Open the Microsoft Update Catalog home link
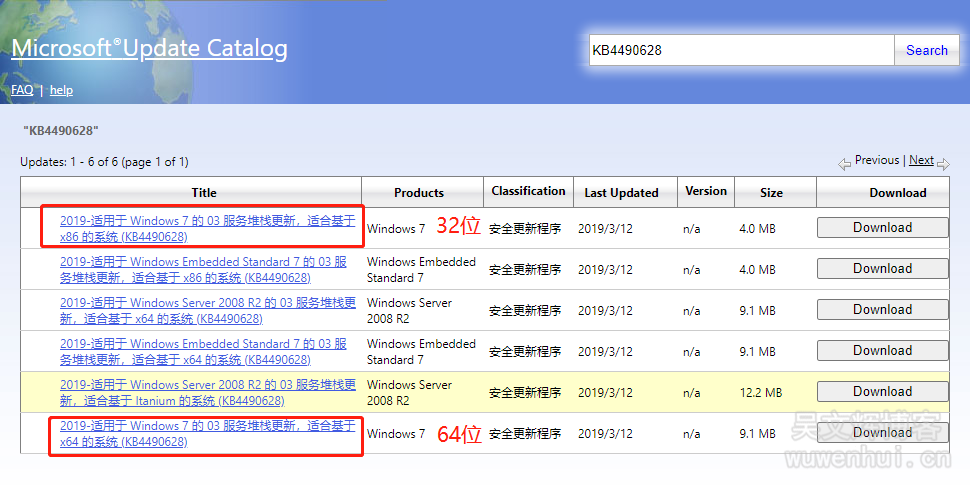 tap(149, 48)
